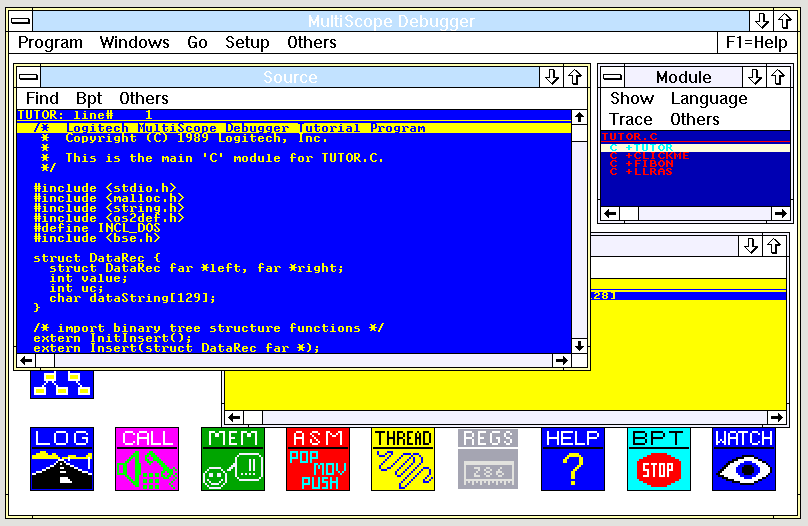
Task: Open the BPT stop sign icon
Action: pyautogui.click(x=659, y=459)
